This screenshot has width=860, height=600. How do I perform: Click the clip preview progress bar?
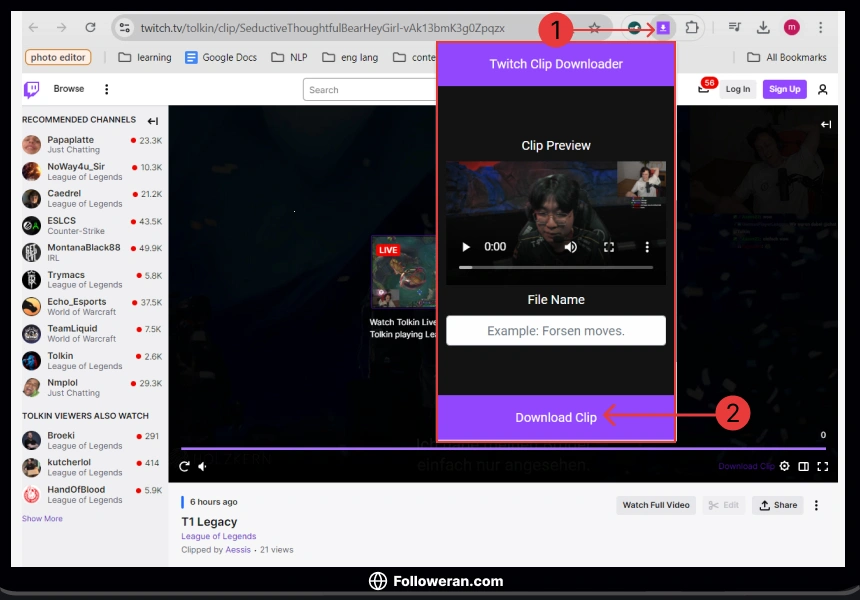pyautogui.click(x=556, y=267)
